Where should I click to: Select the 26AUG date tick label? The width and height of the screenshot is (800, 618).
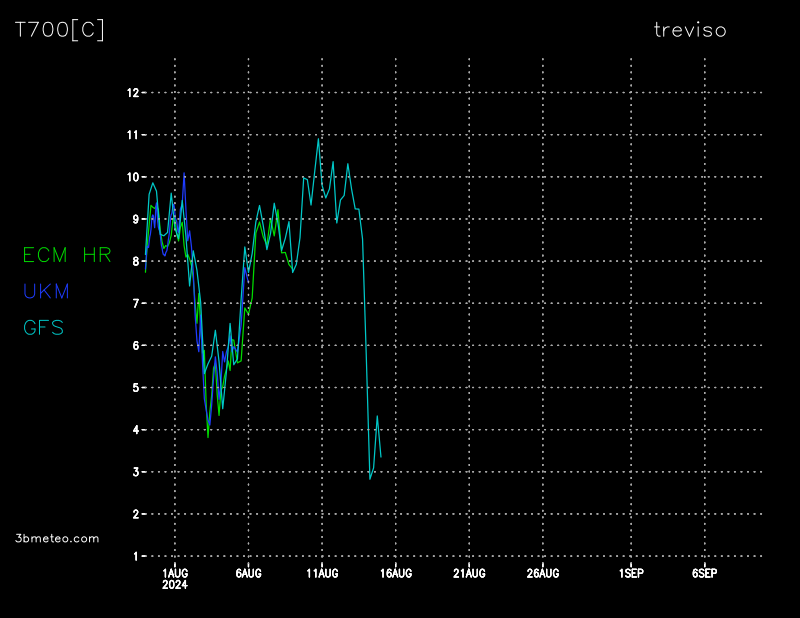click(543, 573)
